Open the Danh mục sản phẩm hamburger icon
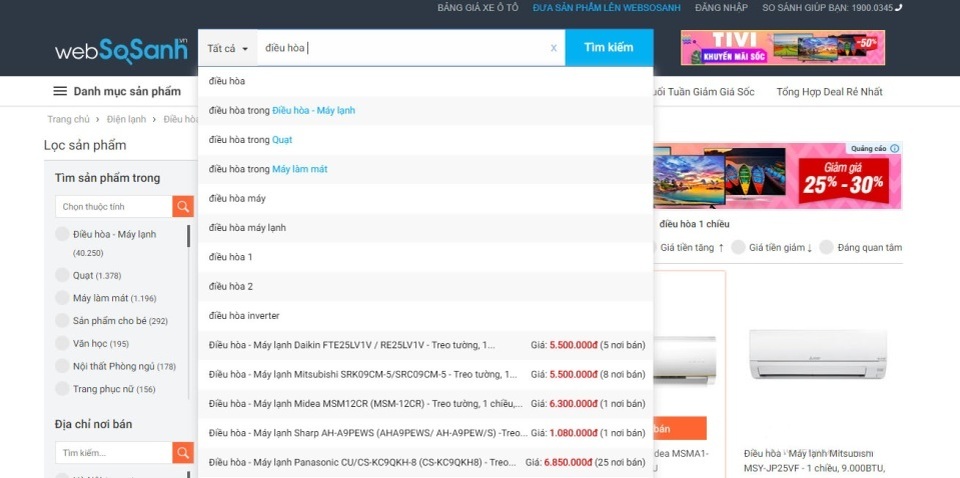Screen dimensions: 960x478 click(60, 91)
